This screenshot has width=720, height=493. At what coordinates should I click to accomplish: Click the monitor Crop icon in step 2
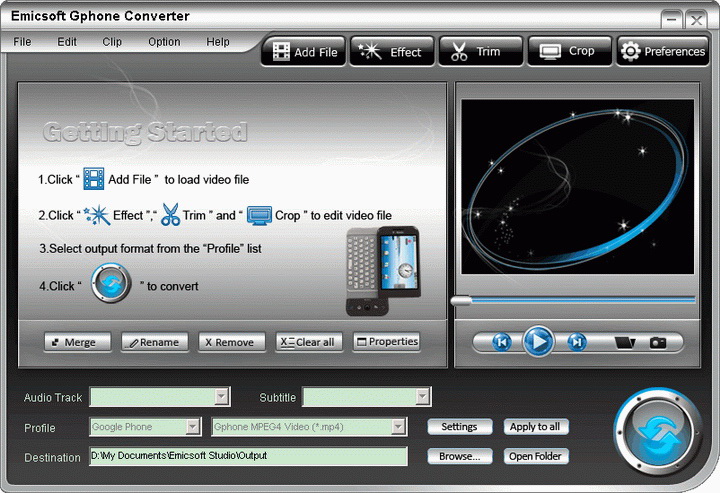(x=259, y=215)
